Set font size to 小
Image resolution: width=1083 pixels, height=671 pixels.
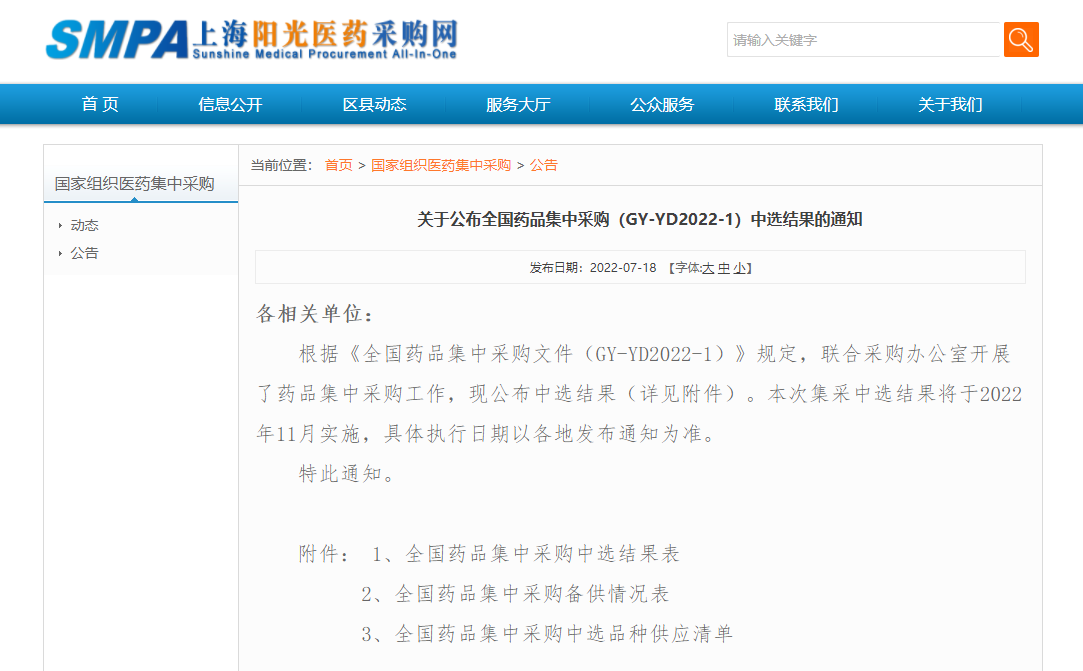740,268
